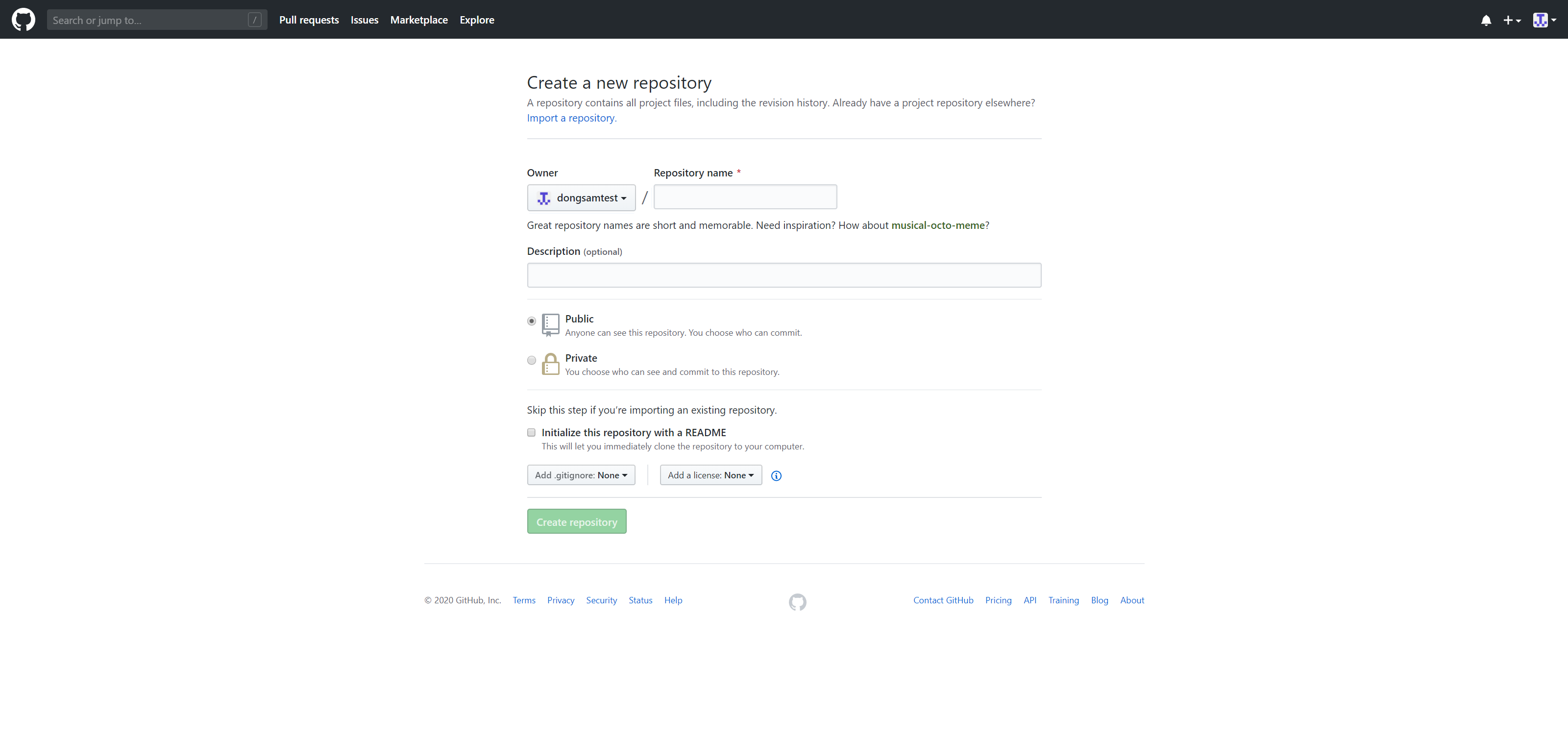Focus the Search or jump to box
The height and width of the screenshot is (742, 1568).
click(x=157, y=20)
